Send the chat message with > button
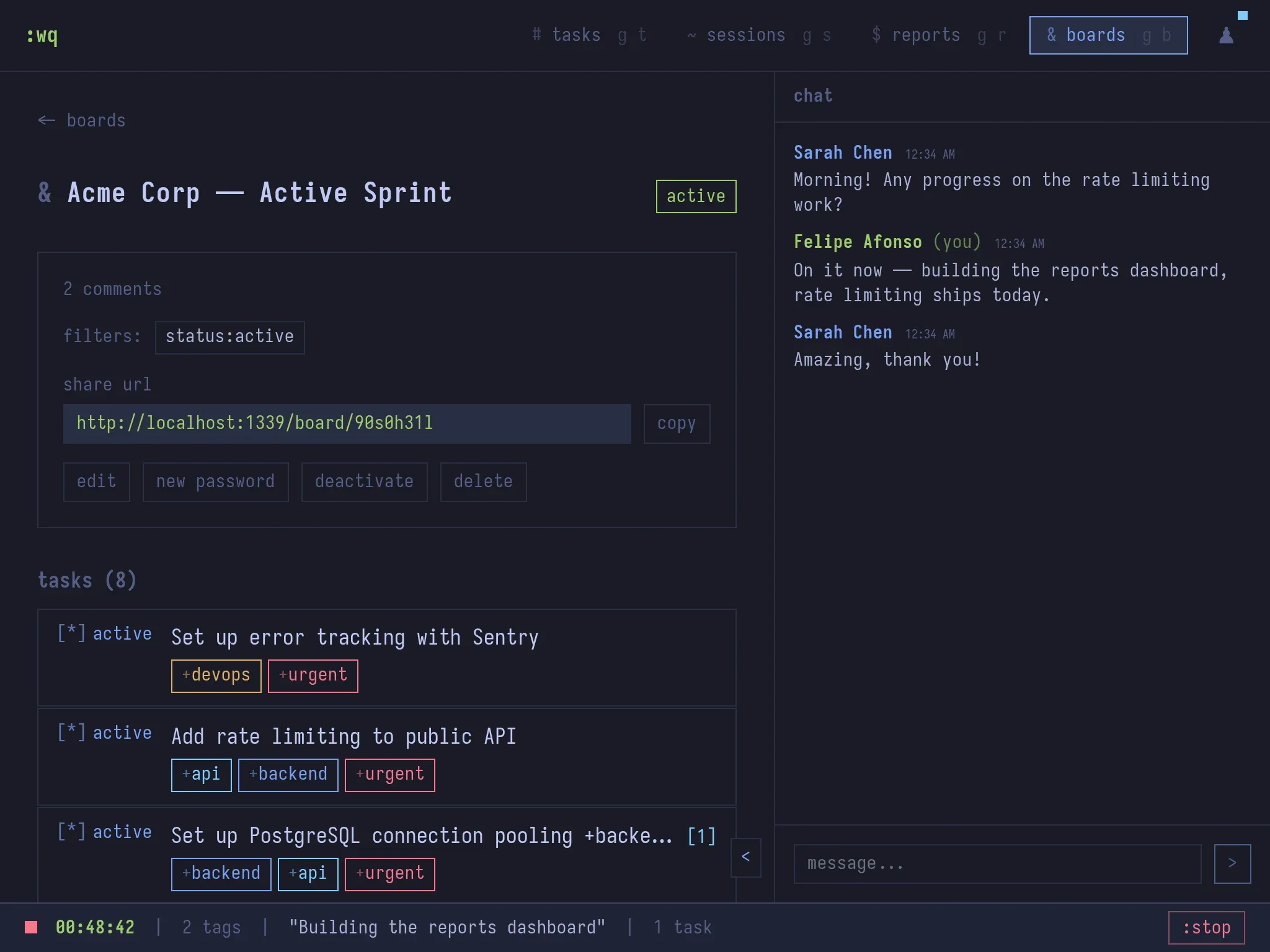This screenshot has width=1270, height=952. 1232,863
